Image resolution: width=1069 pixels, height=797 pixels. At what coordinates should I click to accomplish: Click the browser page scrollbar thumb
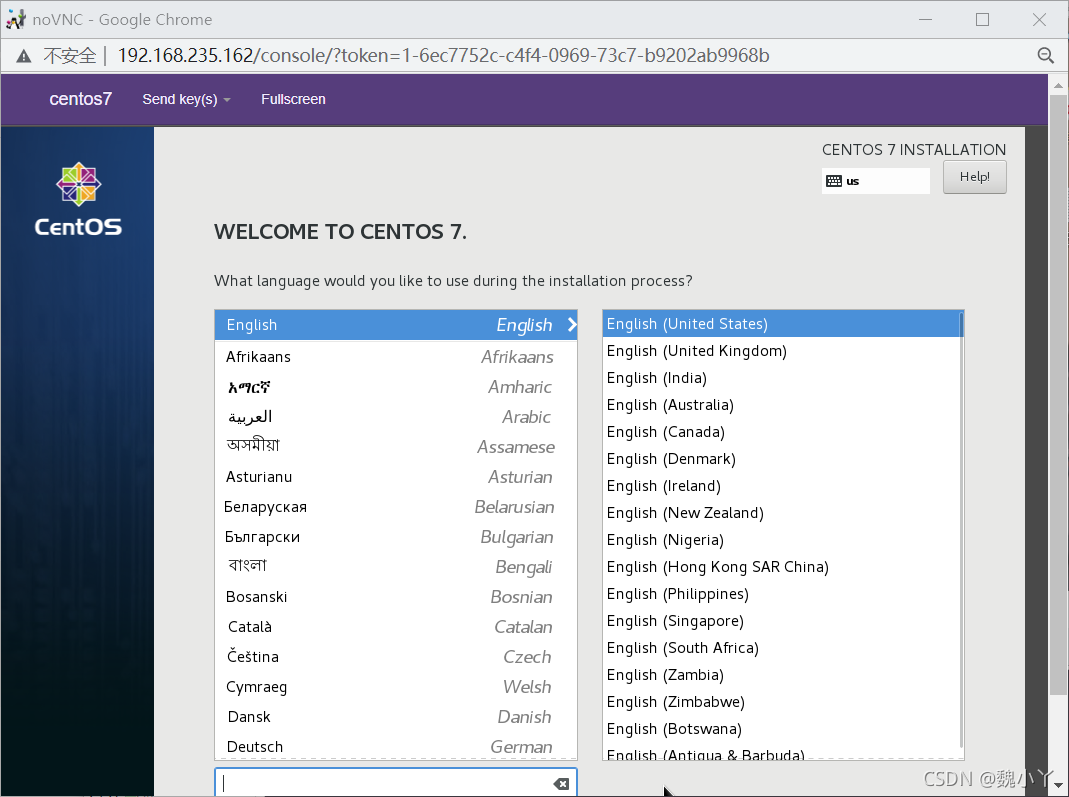click(1058, 395)
